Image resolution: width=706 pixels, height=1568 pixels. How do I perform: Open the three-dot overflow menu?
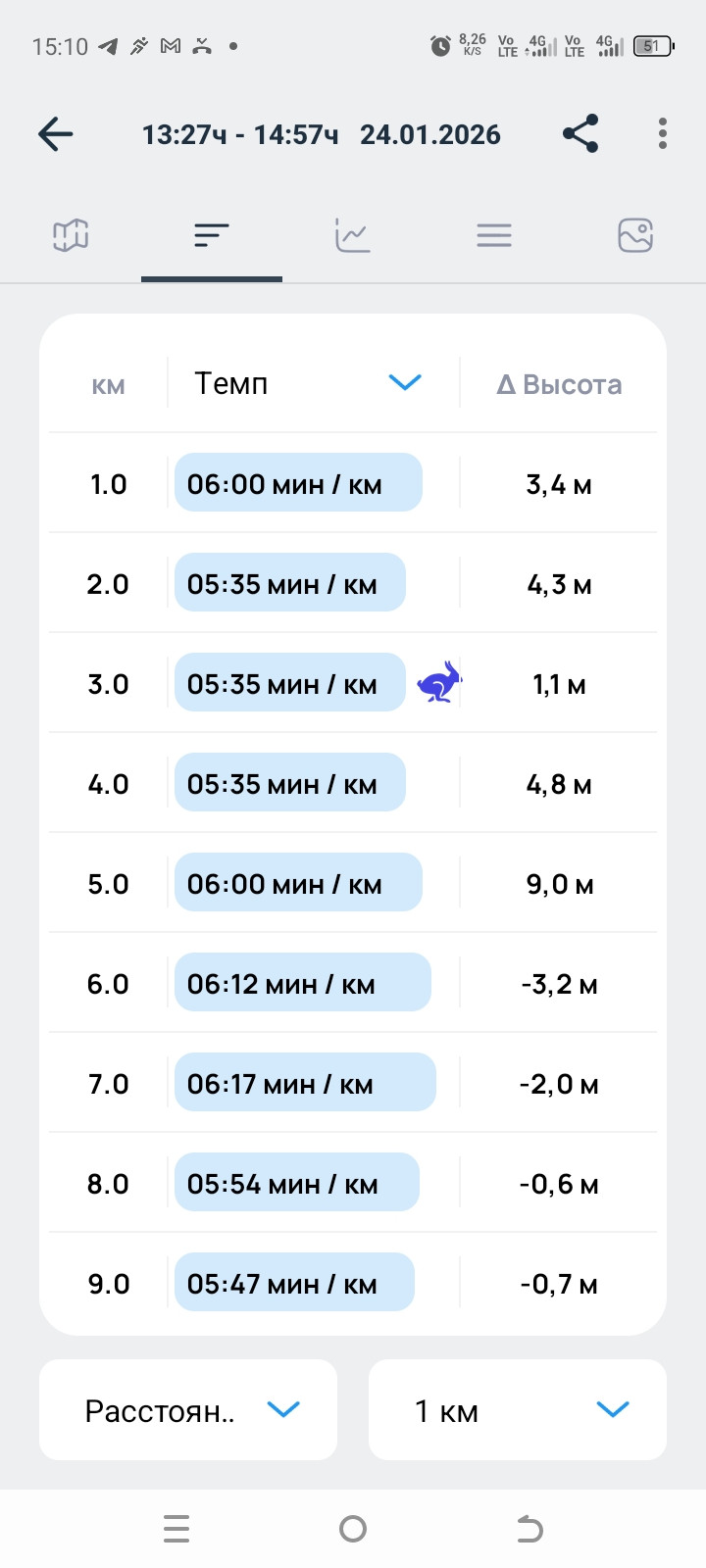point(663,133)
